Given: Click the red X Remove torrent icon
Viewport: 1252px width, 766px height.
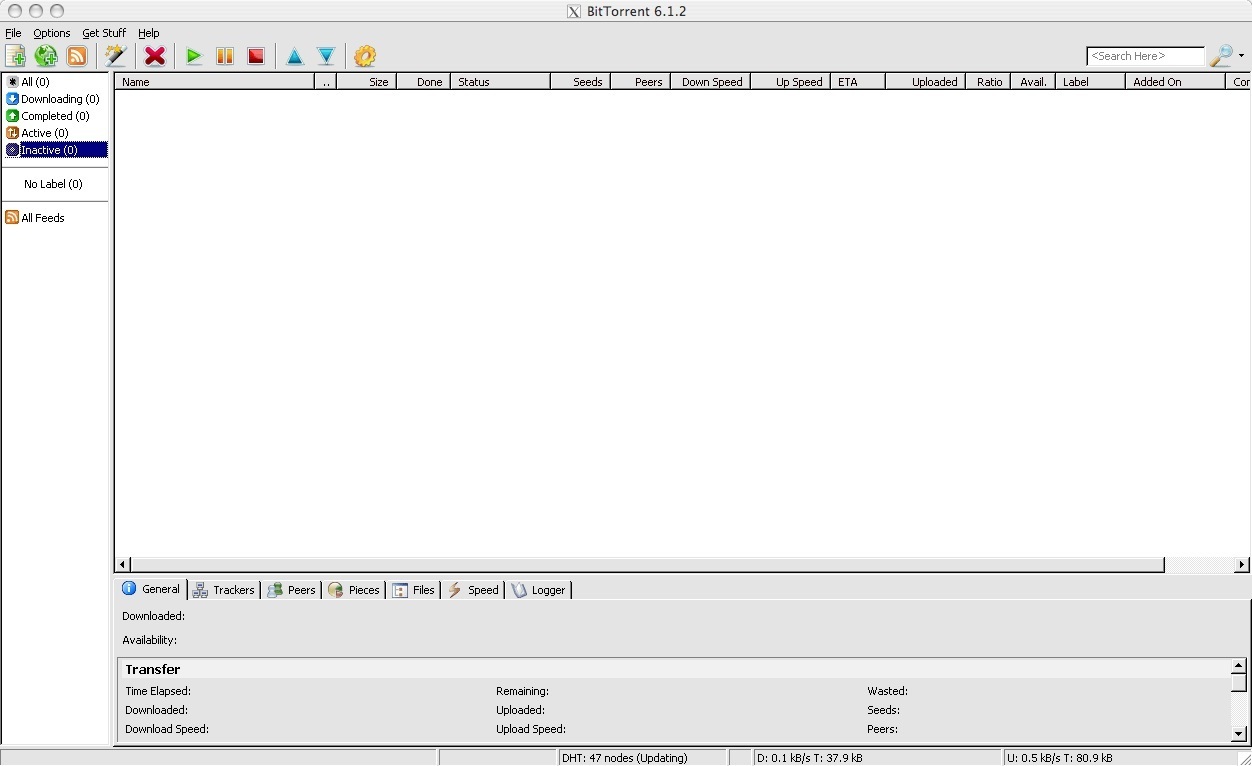Looking at the screenshot, I should [155, 56].
